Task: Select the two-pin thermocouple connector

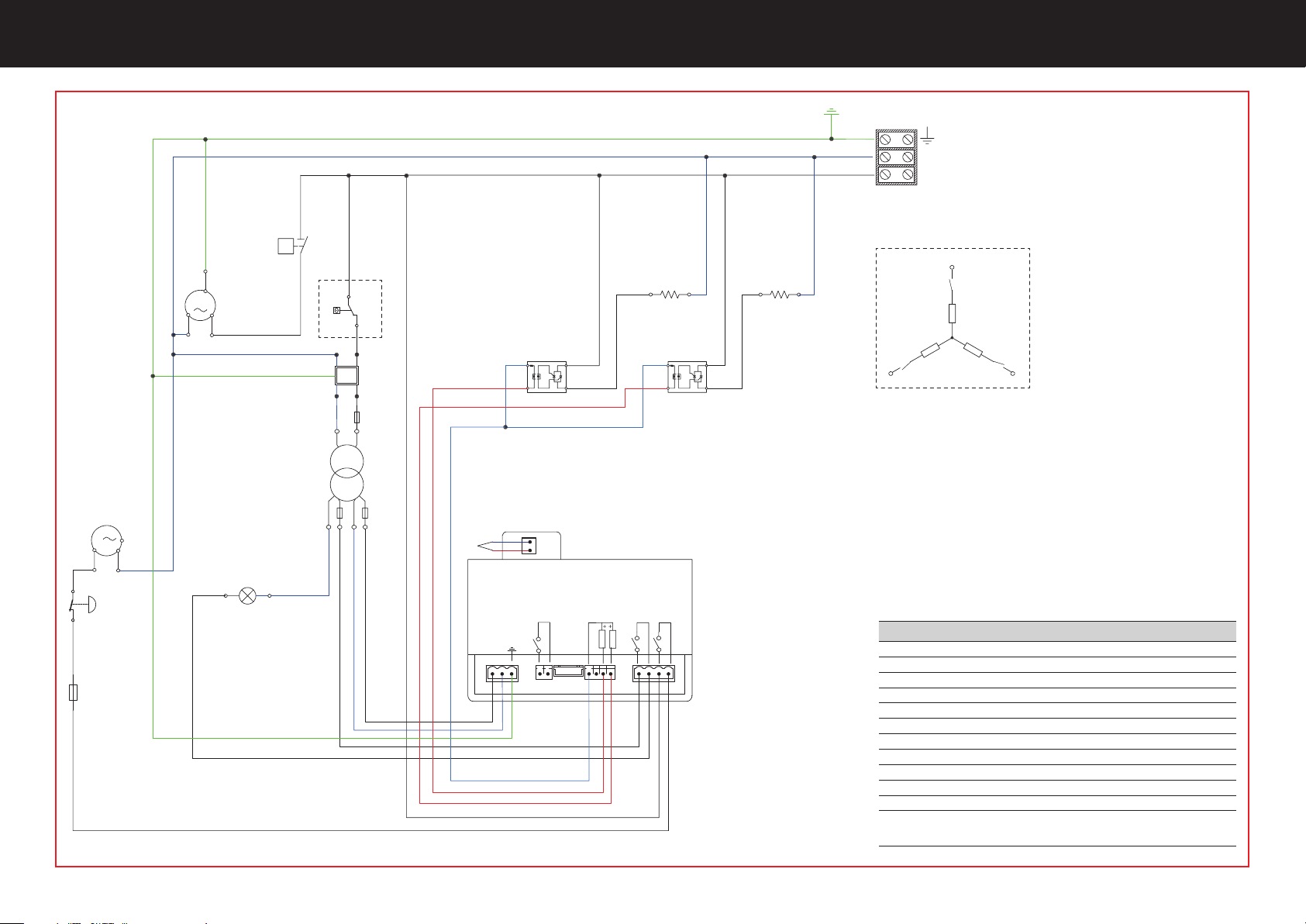Action: [529, 546]
